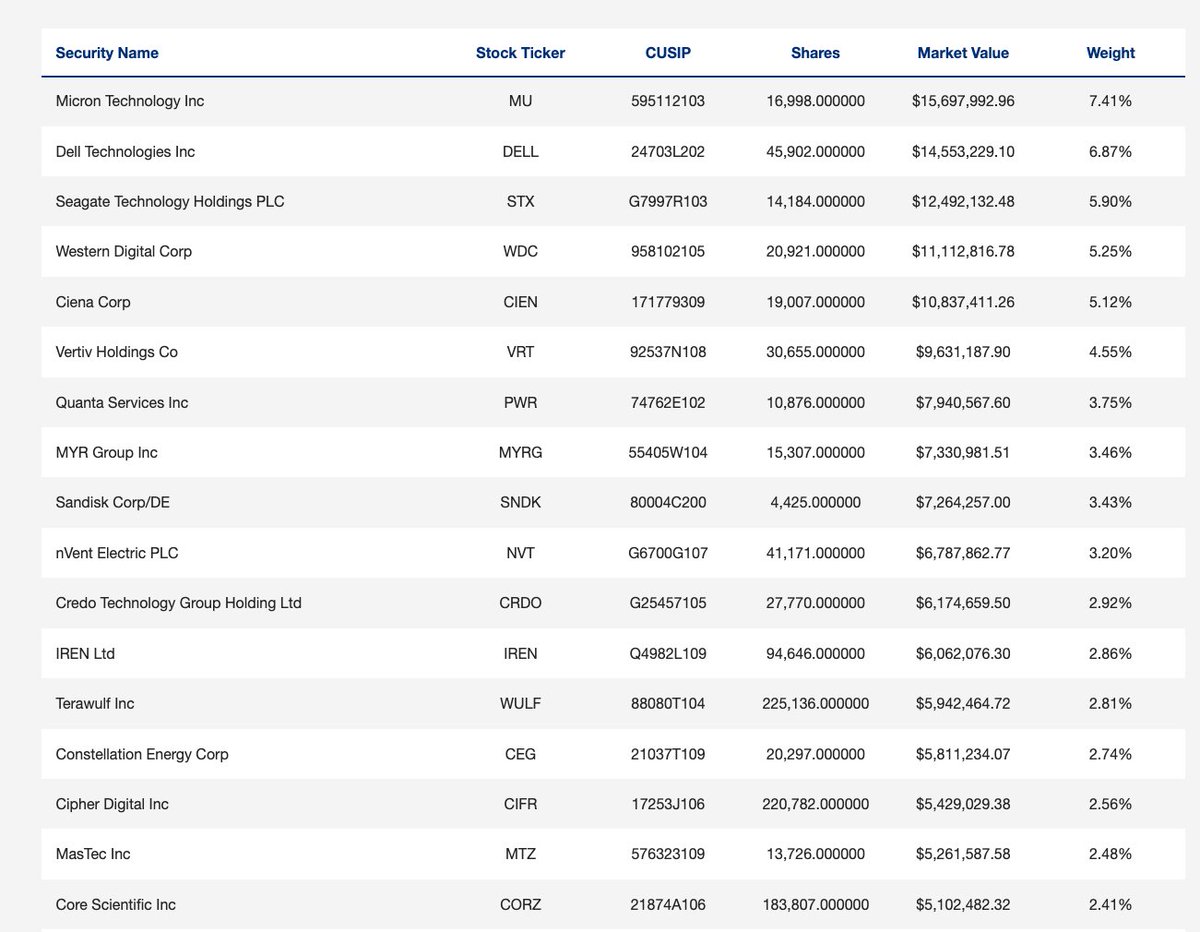Click the MTZ ticker cell
Image resolution: width=1200 pixels, height=932 pixels.
coord(521,854)
